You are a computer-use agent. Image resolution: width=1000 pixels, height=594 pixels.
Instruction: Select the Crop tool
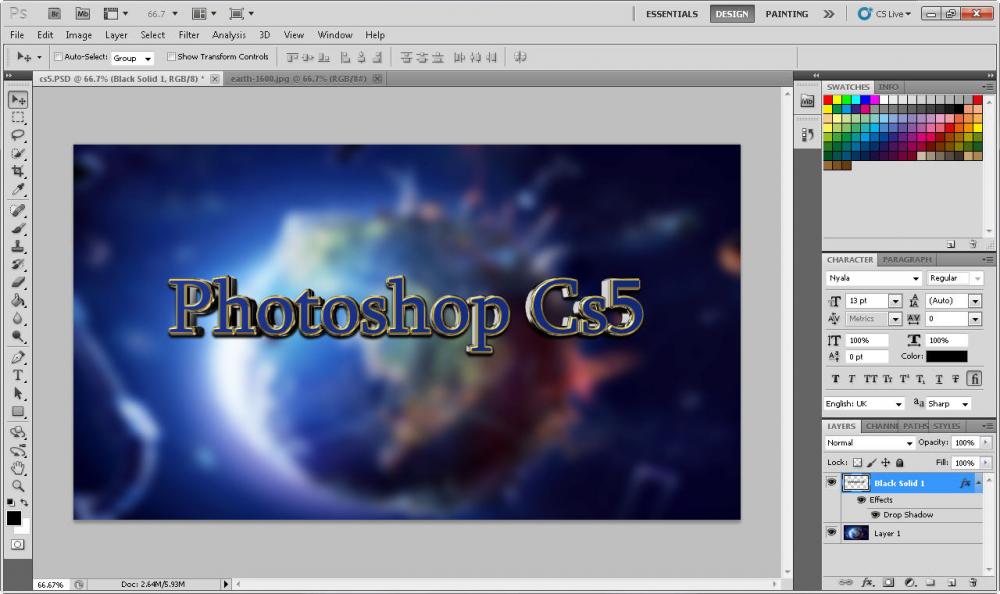[18, 171]
